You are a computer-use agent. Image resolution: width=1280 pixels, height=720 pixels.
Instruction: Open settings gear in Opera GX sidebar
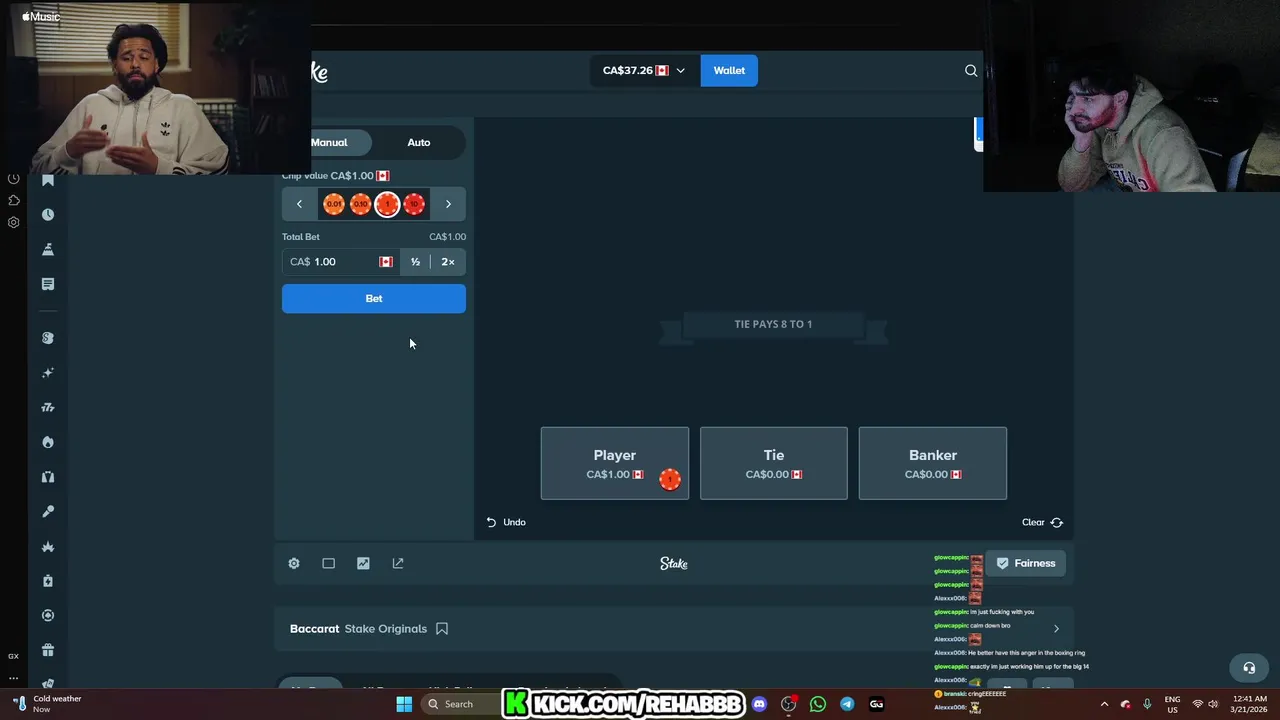click(14, 222)
